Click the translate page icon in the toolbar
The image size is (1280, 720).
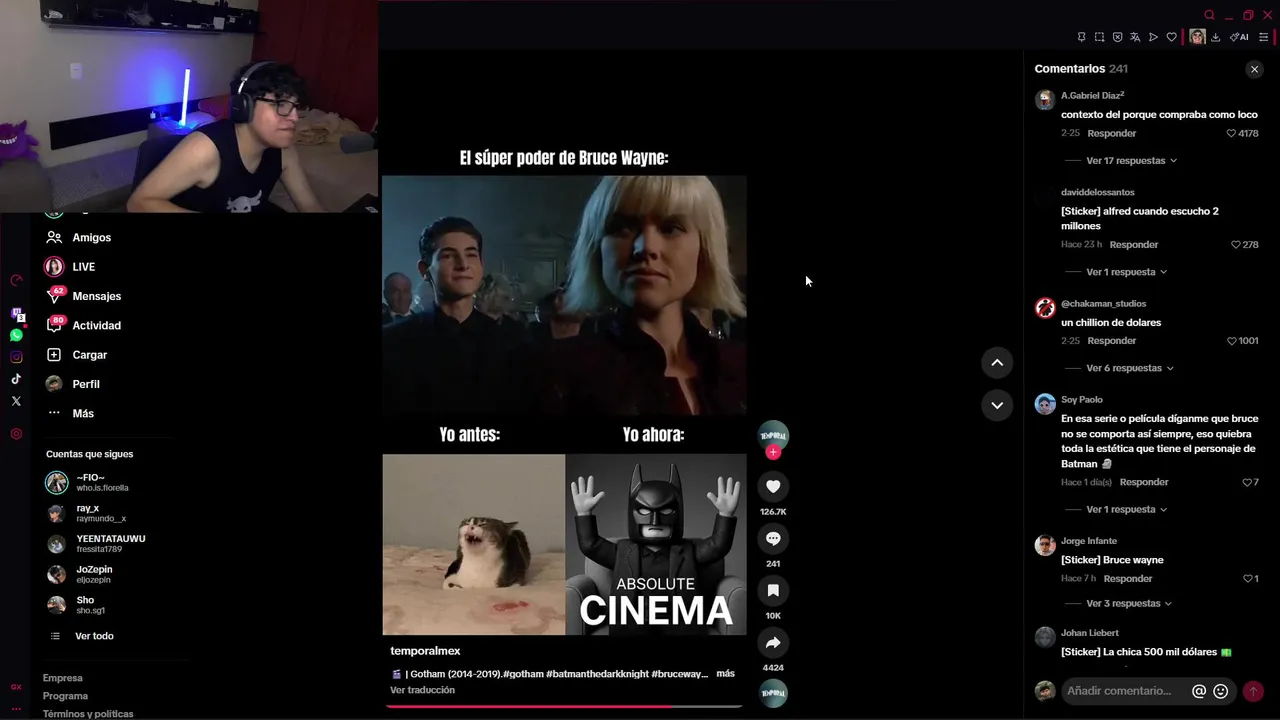point(1135,37)
